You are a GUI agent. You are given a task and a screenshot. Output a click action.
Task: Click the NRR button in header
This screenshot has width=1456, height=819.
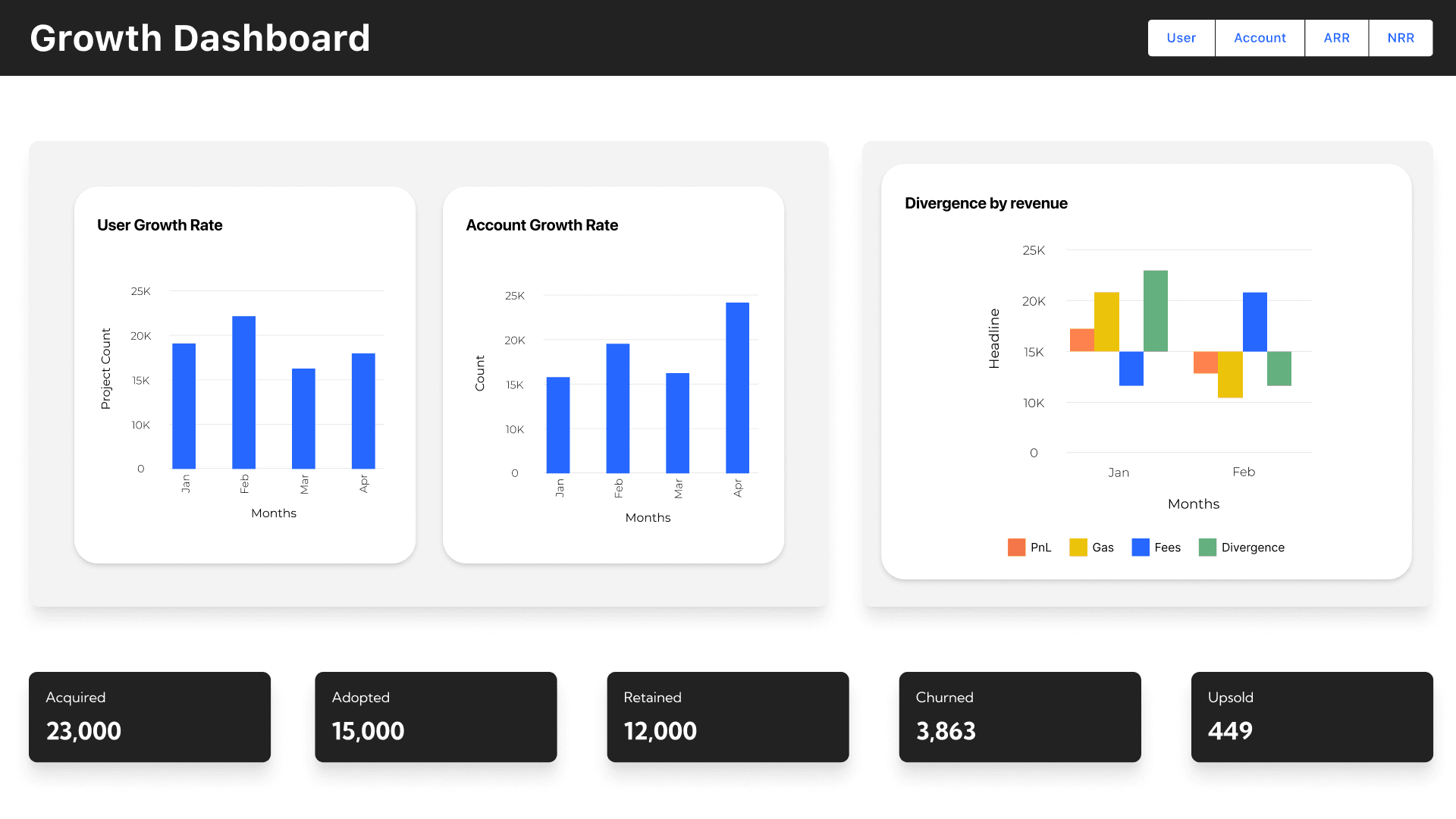coord(1400,38)
